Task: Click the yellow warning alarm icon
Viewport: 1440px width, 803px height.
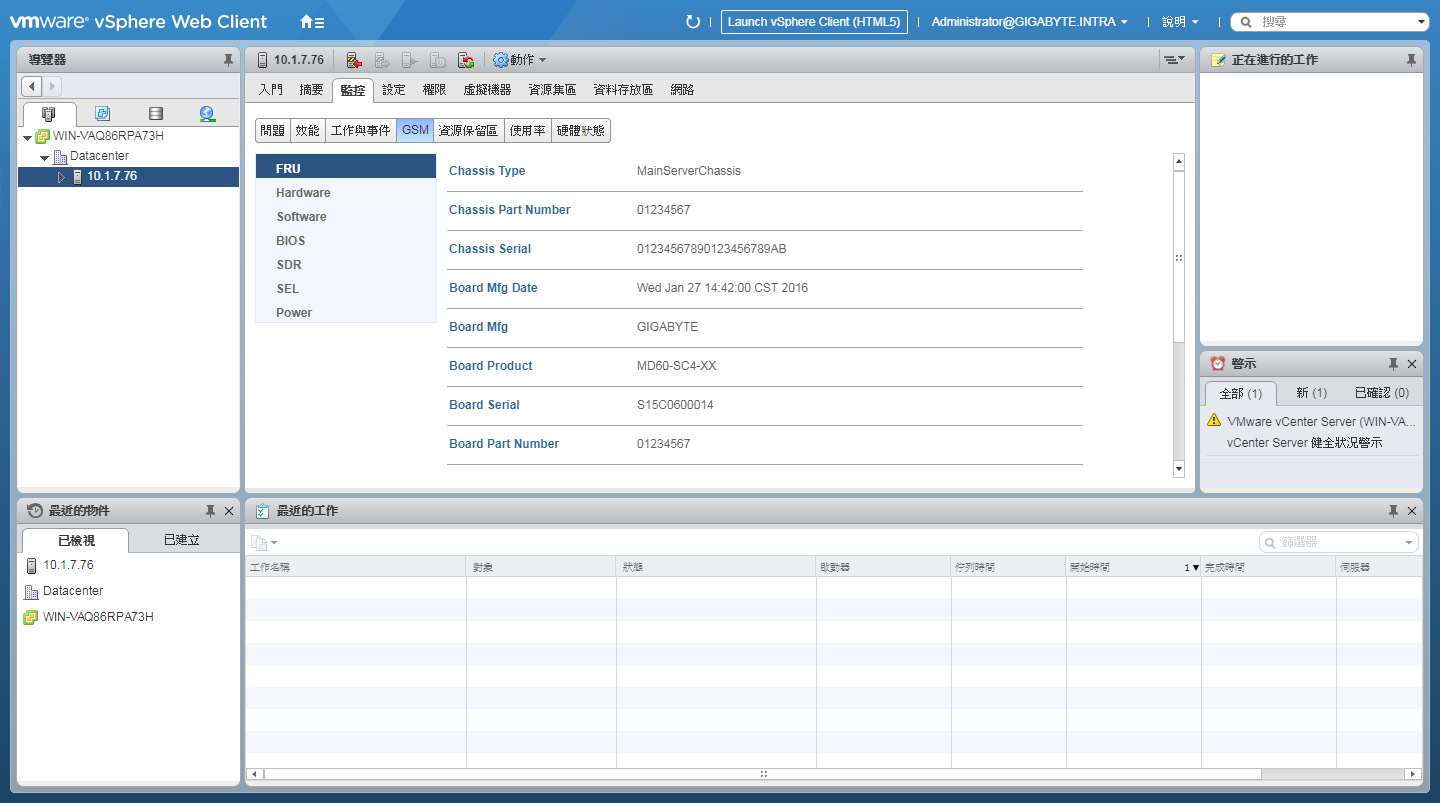Action: [1214, 420]
